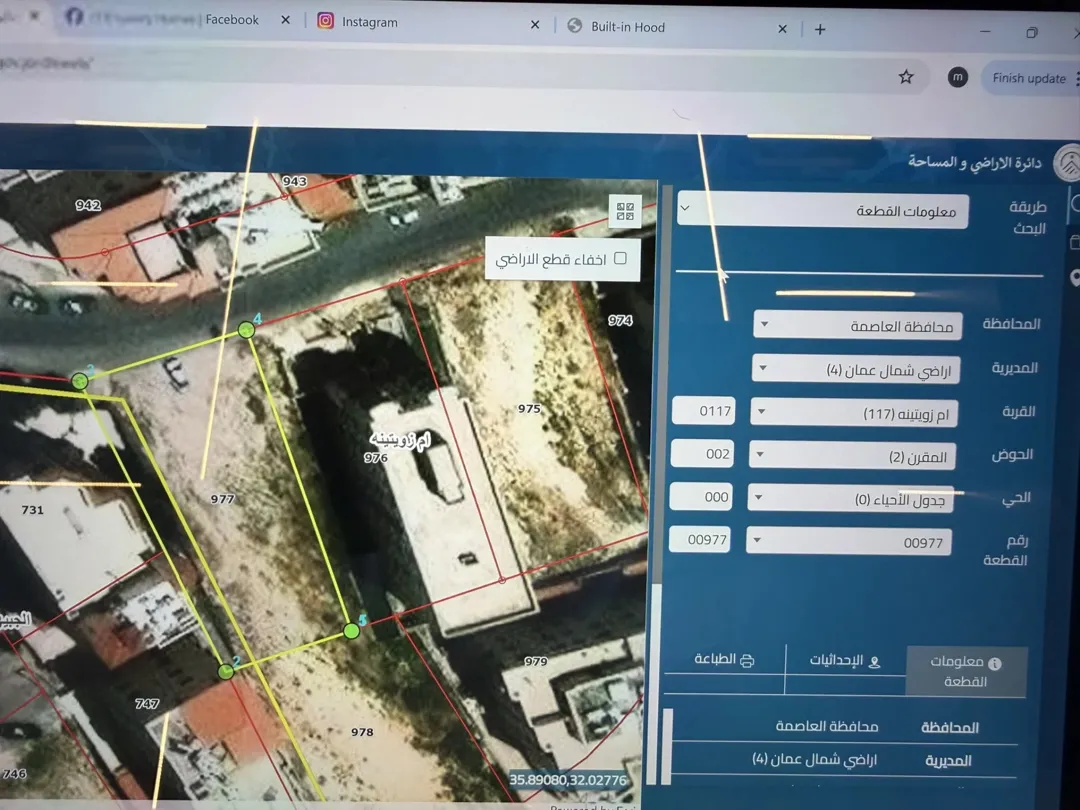Open the ام زويتينه (117) village dropdown
This screenshot has width=1080, height=810.
[853, 413]
